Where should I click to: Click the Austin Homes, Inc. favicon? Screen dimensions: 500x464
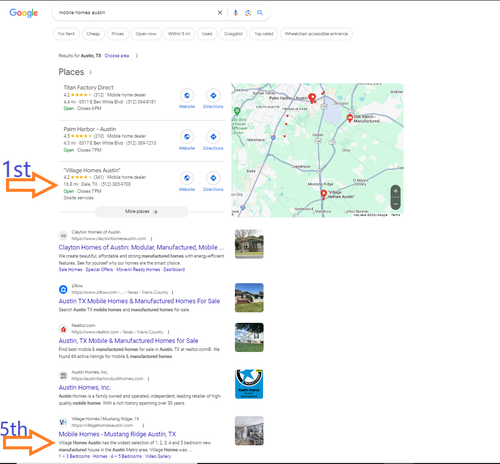(x=63, y=376)
